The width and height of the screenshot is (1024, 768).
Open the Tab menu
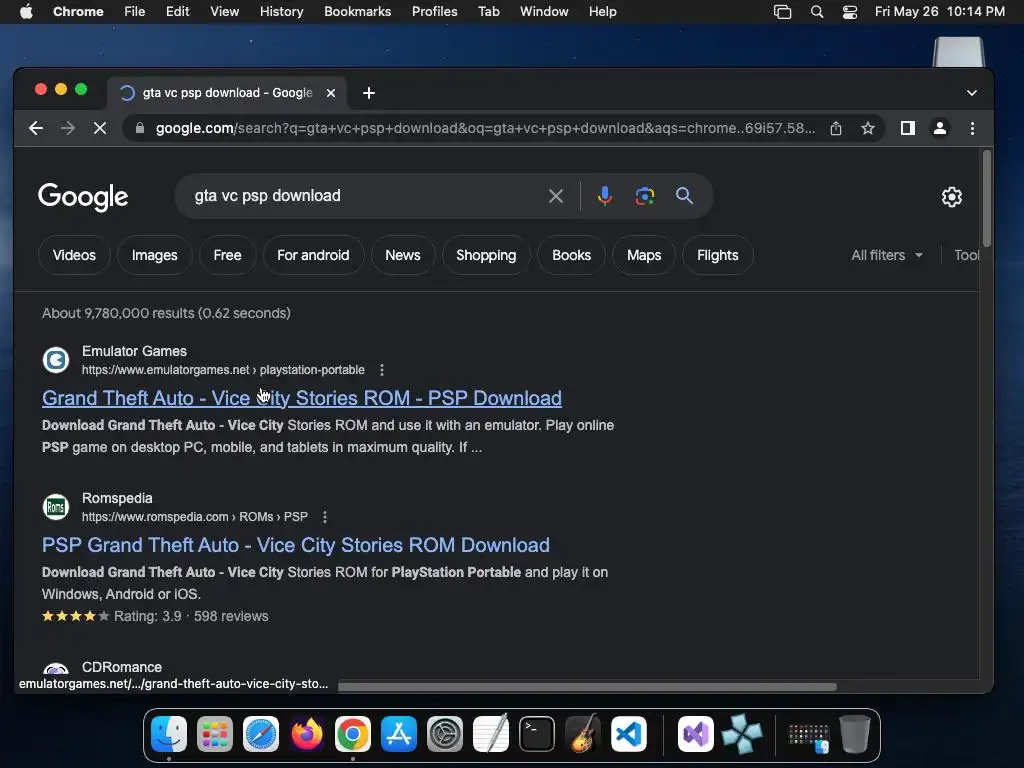(x=488, y=12)
